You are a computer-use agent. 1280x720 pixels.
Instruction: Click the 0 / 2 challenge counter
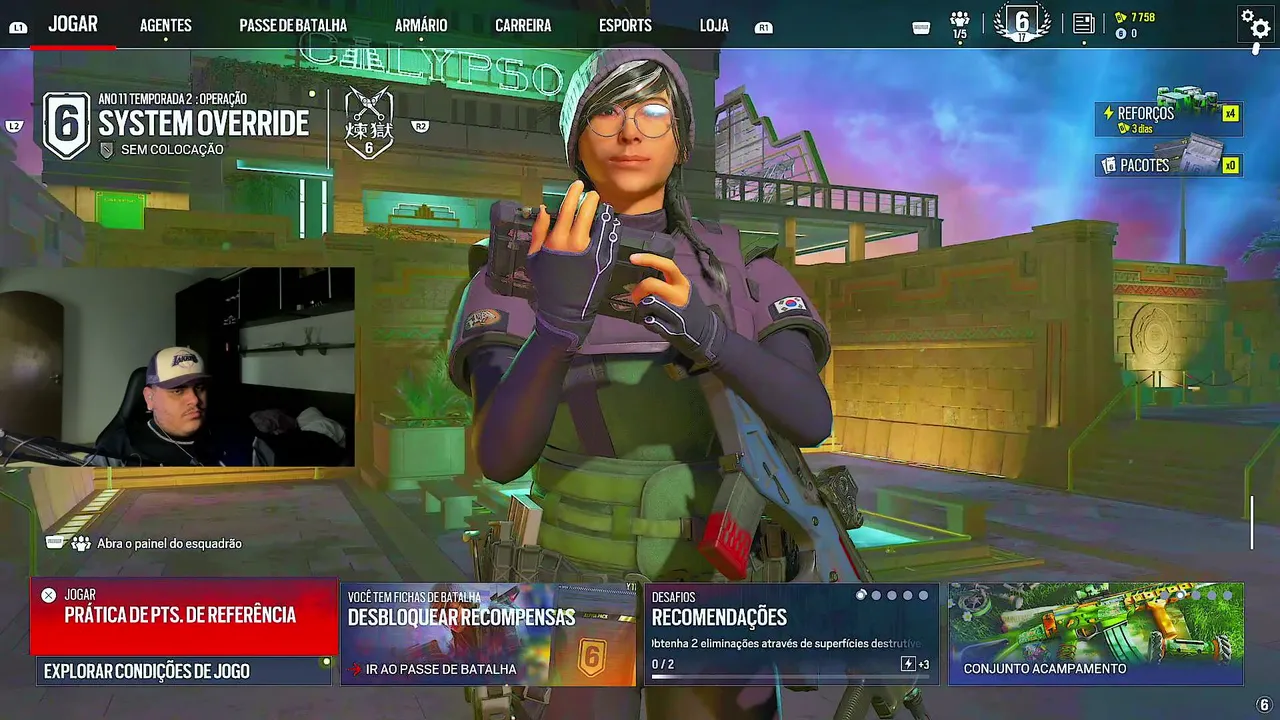click(663, 664)
